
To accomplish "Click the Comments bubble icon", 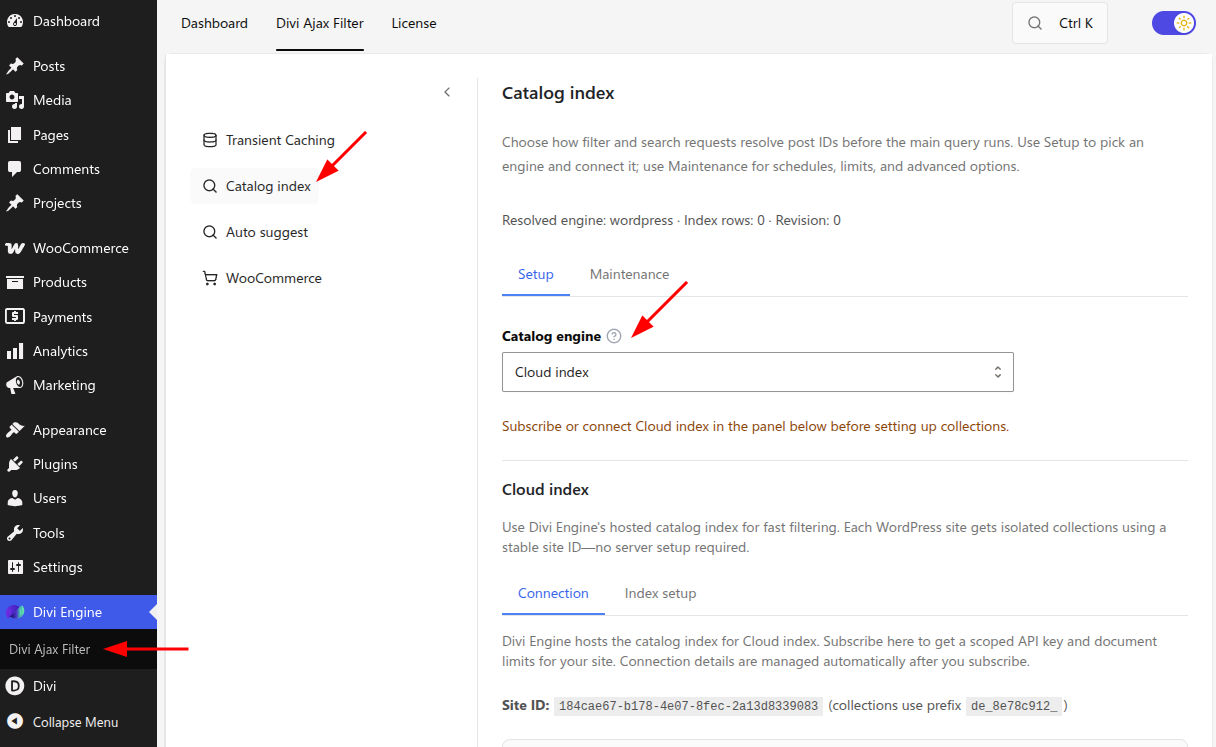I will pyautogui.click(x=15, y=169).
